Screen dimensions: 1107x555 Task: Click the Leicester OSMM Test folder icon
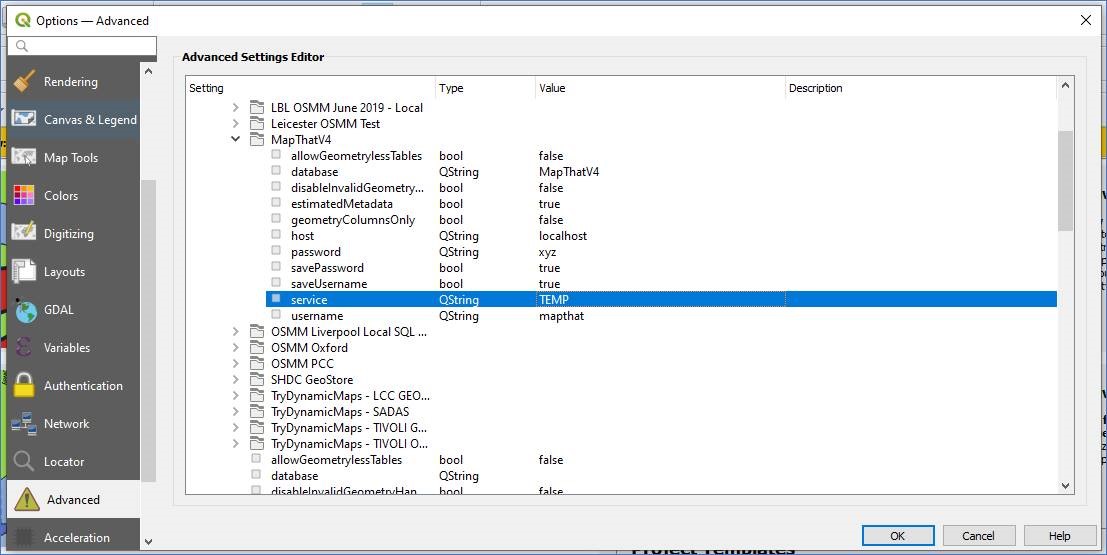click(x=257, y=124)
